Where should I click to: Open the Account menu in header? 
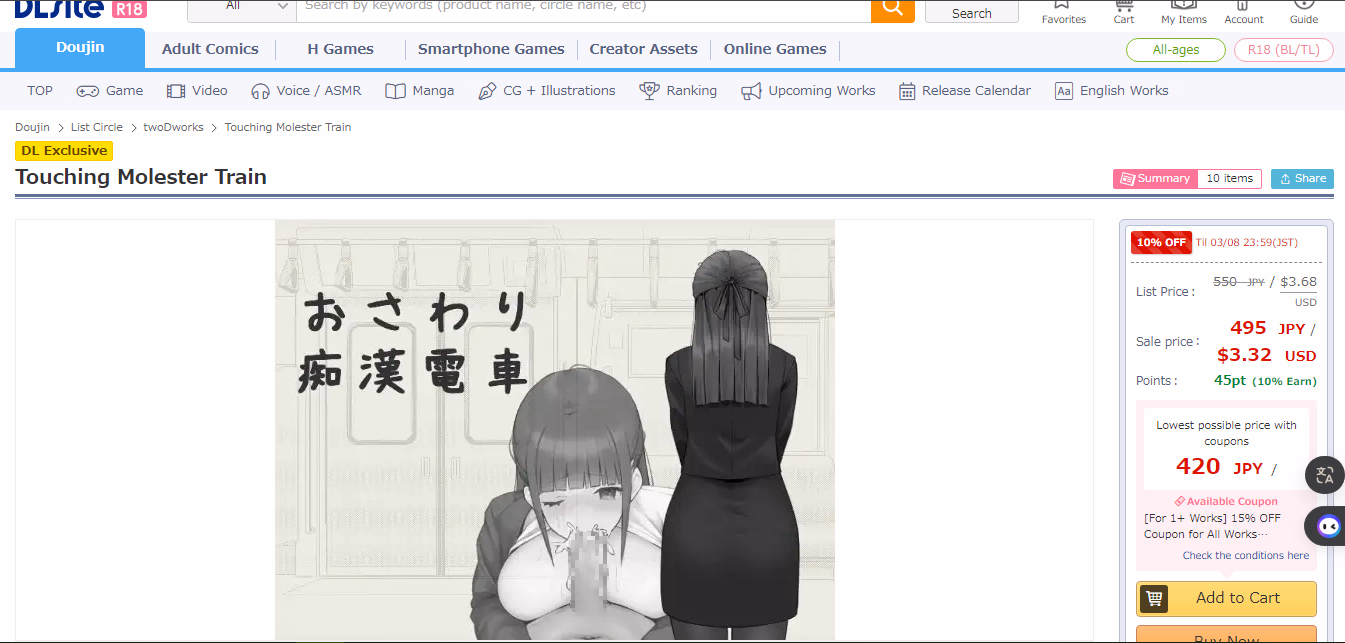1244,12
